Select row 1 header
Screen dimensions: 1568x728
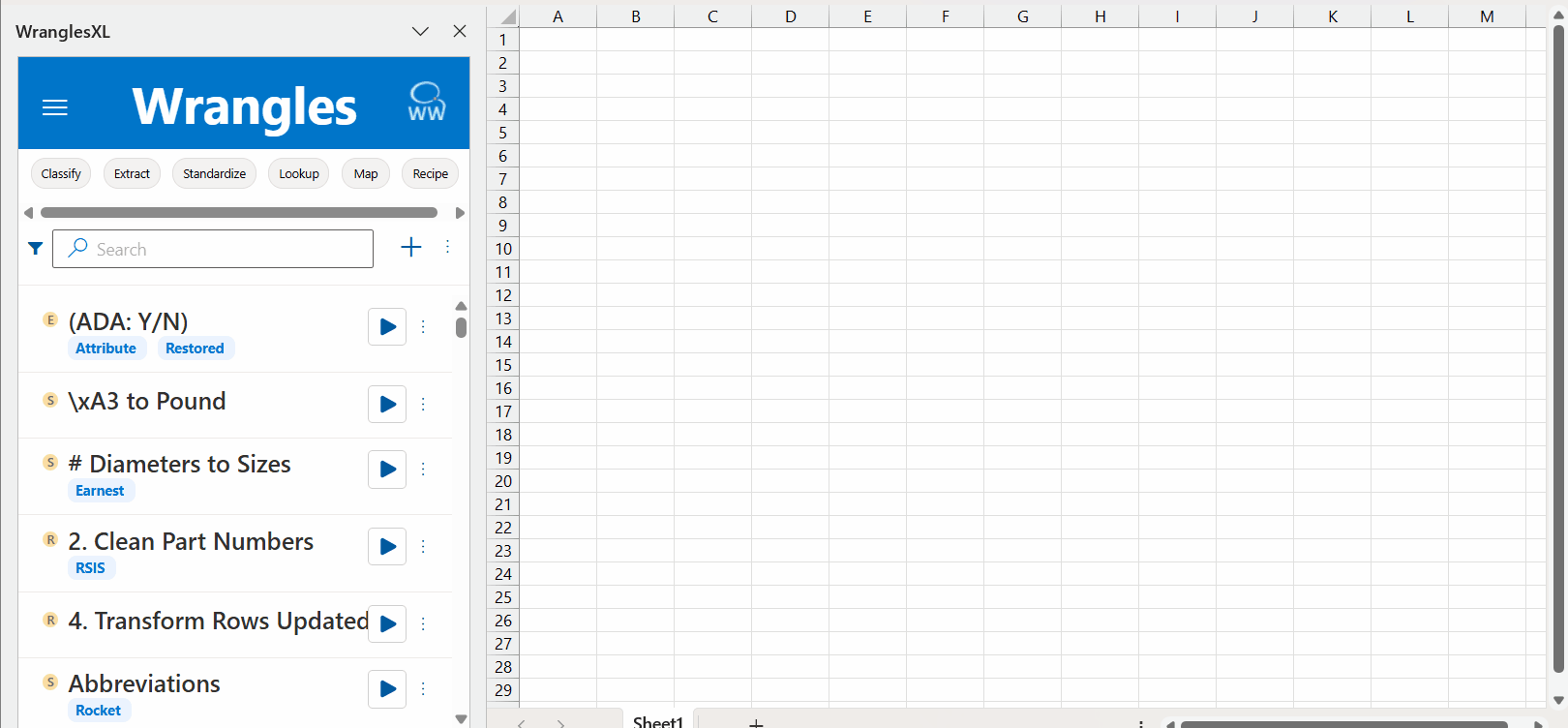point(502,40)
